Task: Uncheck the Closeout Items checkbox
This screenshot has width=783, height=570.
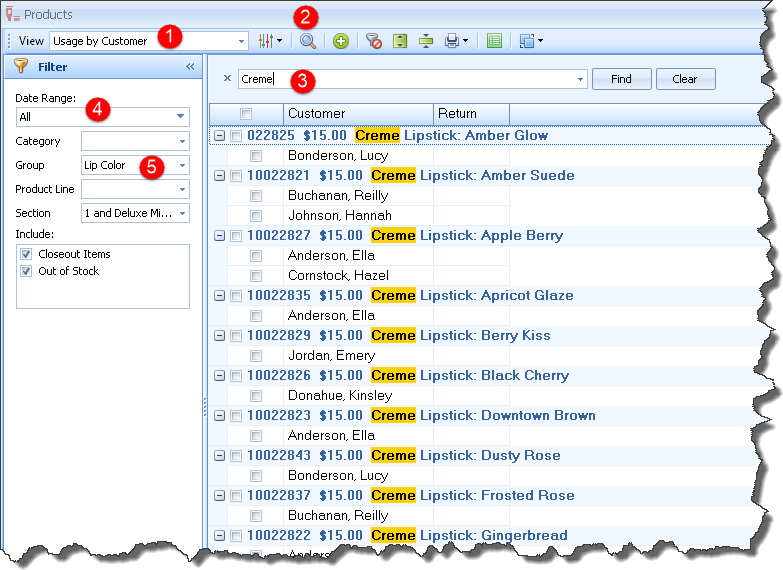Action: click(x=27, y=254)
